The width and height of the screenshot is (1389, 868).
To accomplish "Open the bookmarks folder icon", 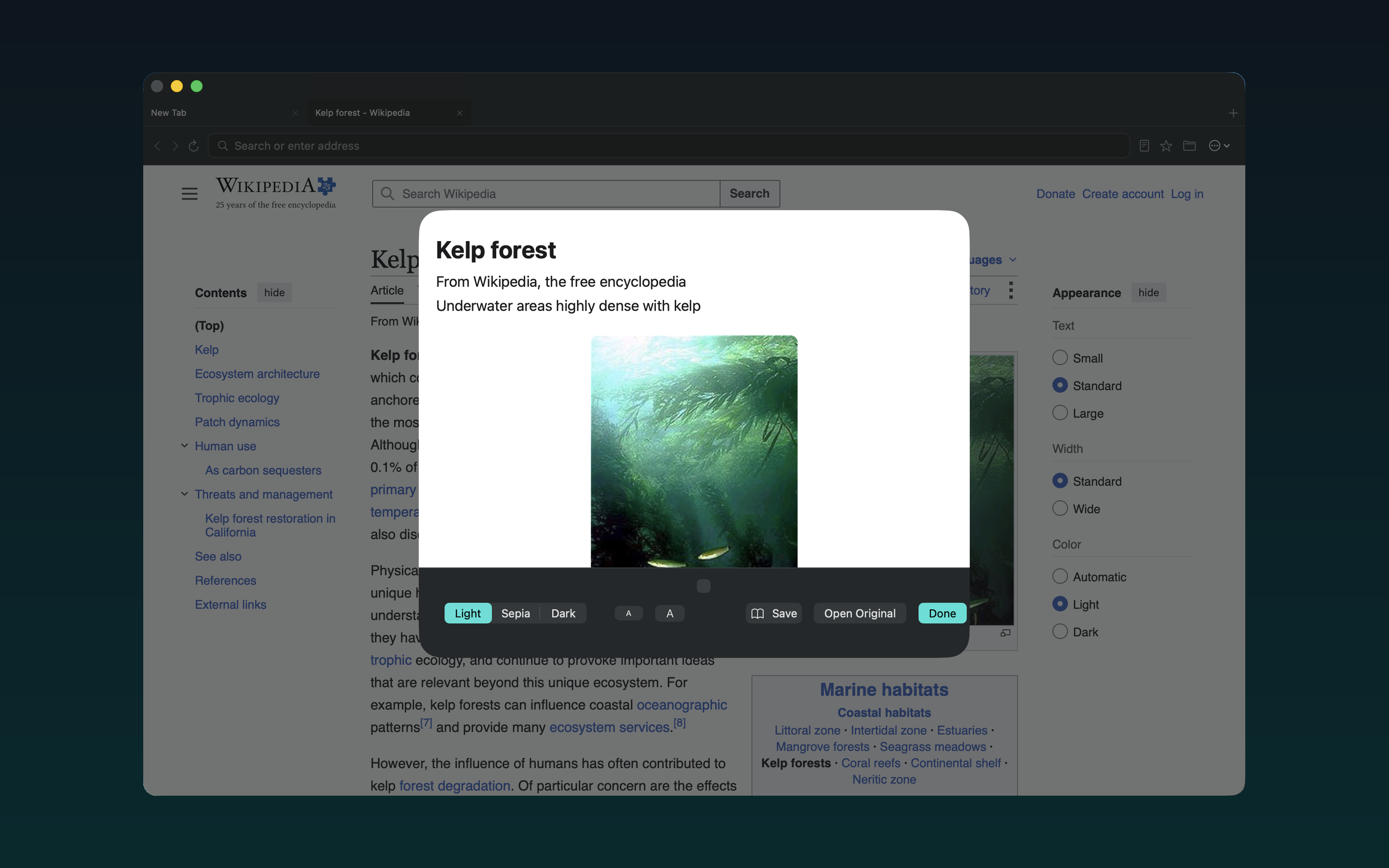I will [1189, 146].
